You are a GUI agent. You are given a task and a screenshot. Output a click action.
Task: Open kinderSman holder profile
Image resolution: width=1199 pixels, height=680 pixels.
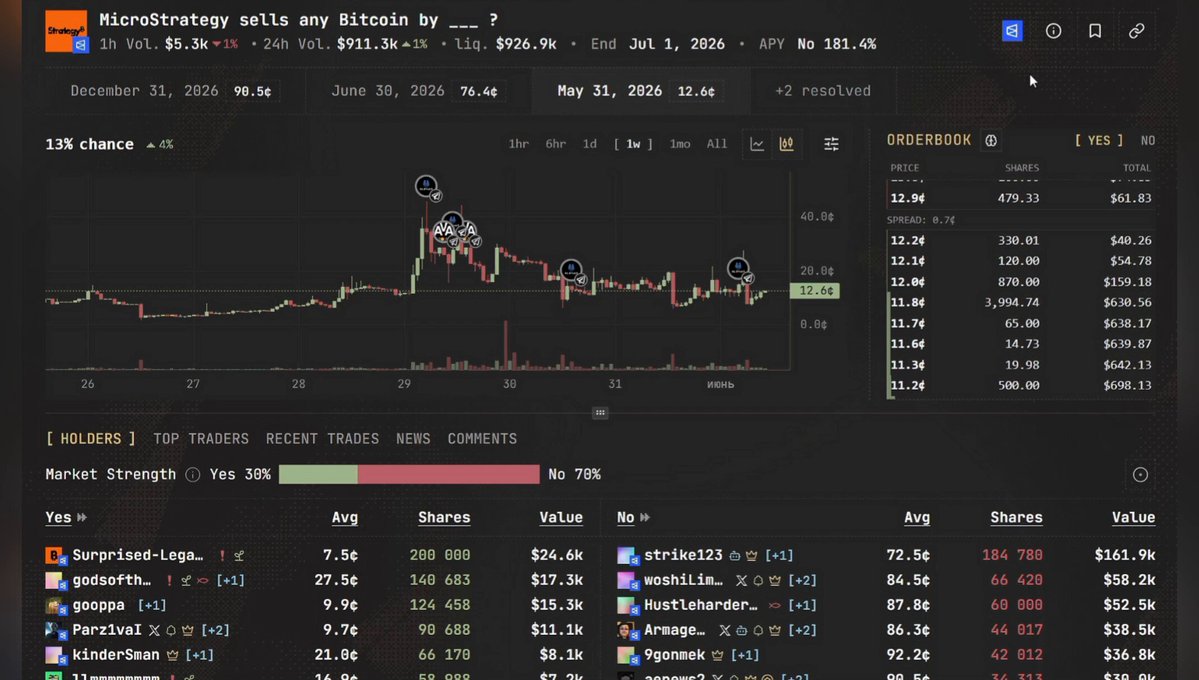115,656
